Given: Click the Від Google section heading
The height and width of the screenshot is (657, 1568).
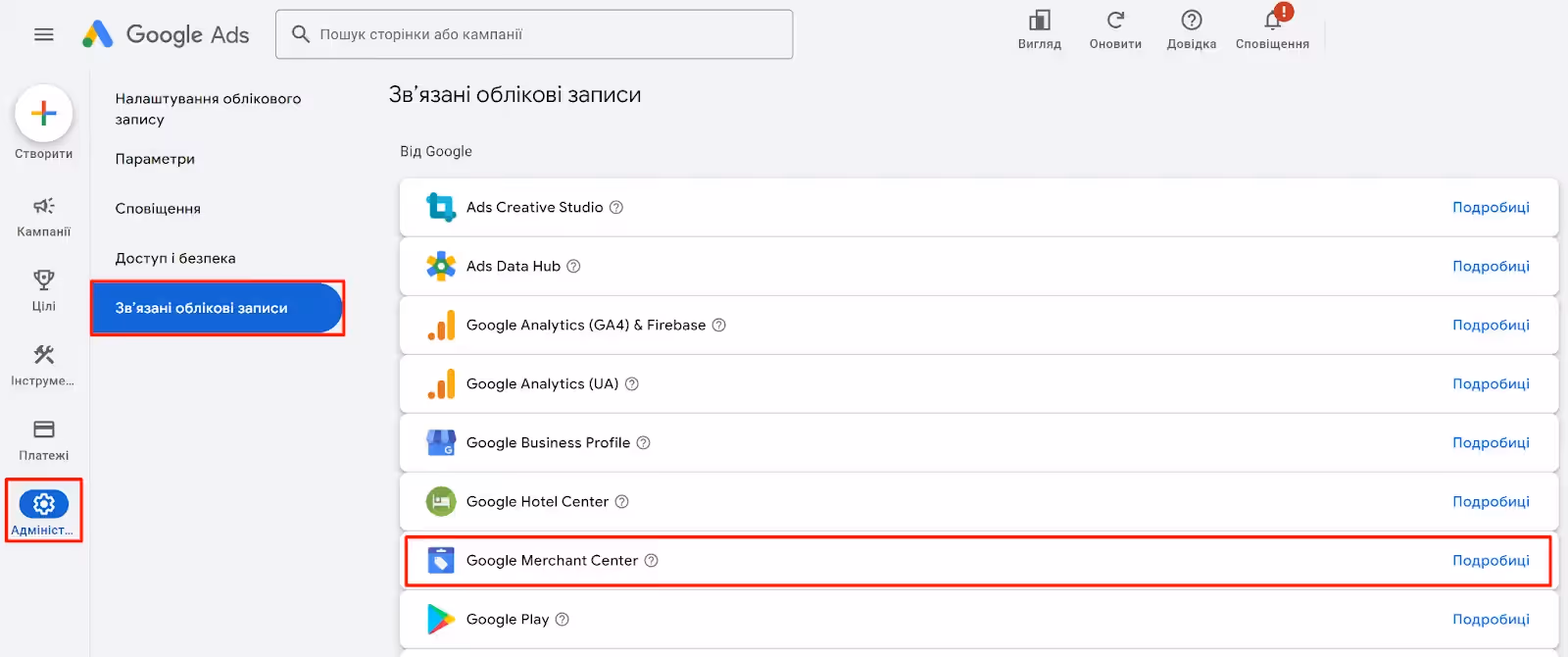Looking at the screenshot, I should coord(436,151).
